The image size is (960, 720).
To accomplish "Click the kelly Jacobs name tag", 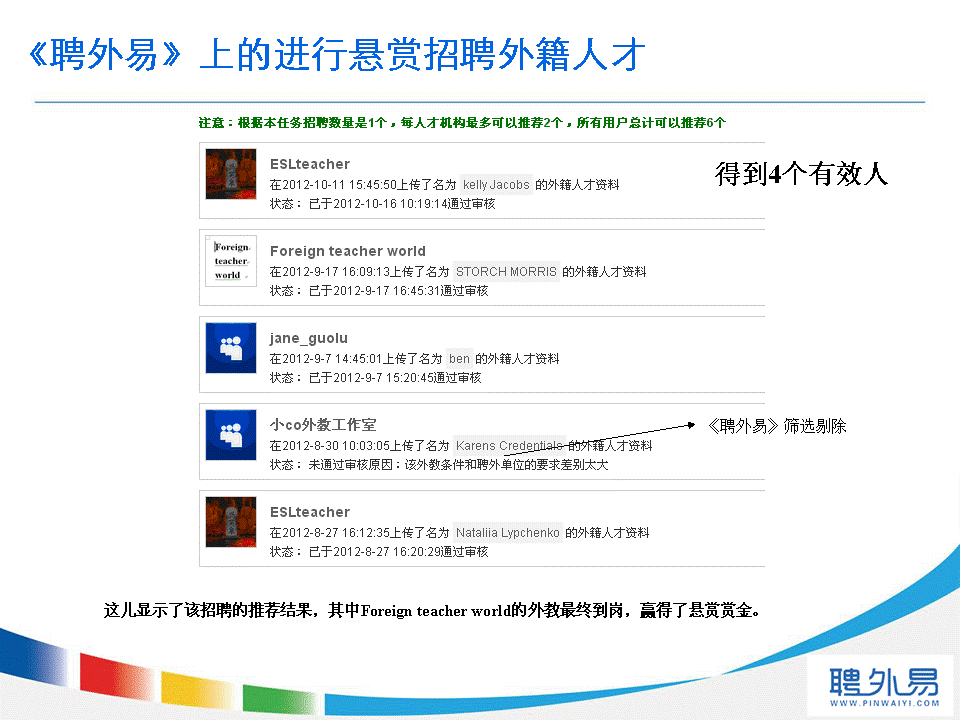I will click(x=496, y=185).
